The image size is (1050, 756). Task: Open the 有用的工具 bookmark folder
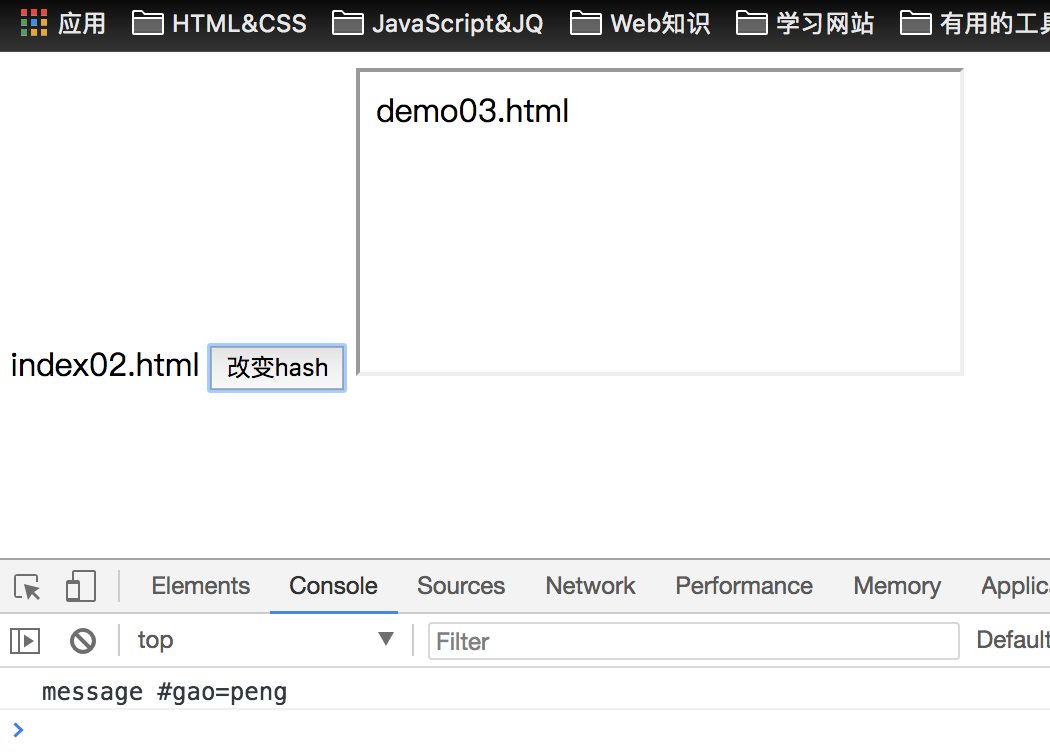(x=975, y=22)
